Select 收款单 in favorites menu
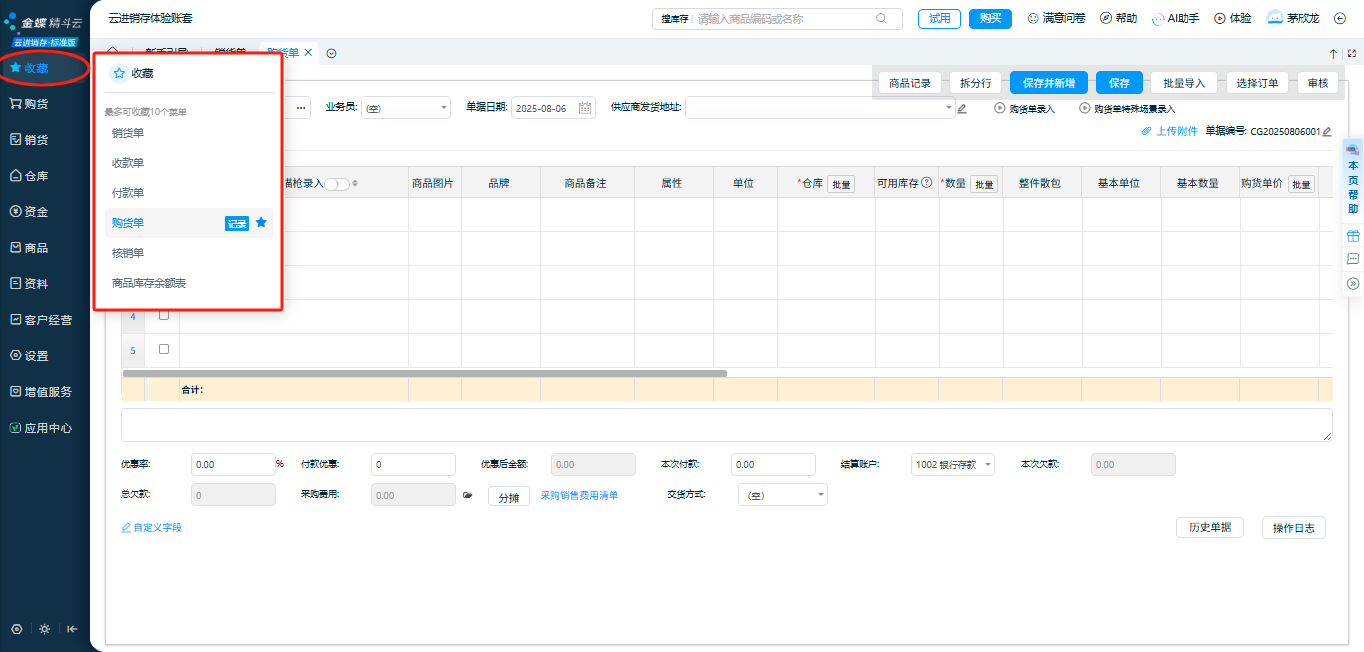1364x652 pixels. point(128,162)
